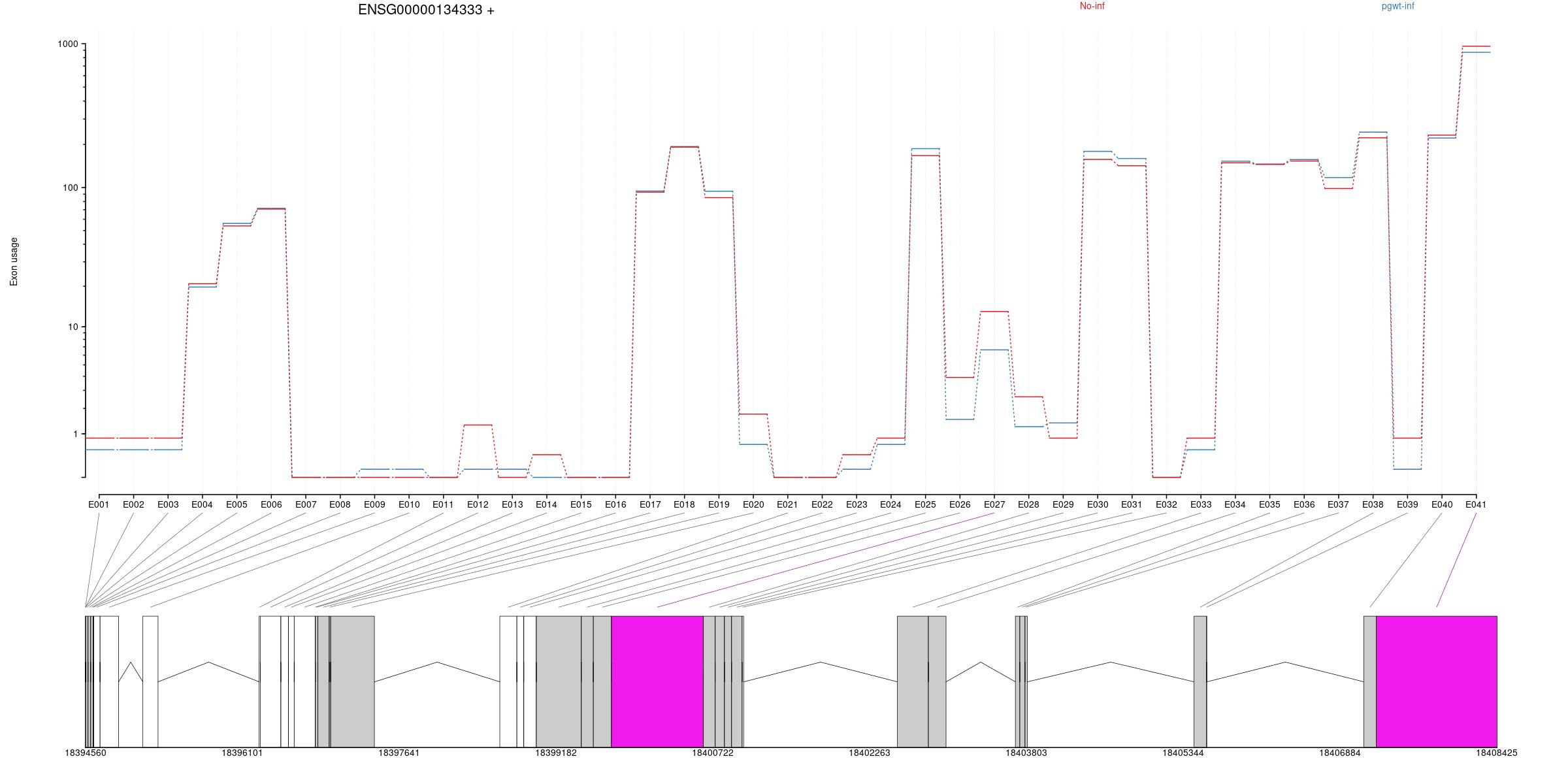Click genomic coordinate 18403803

click(x=1026, y=753)
